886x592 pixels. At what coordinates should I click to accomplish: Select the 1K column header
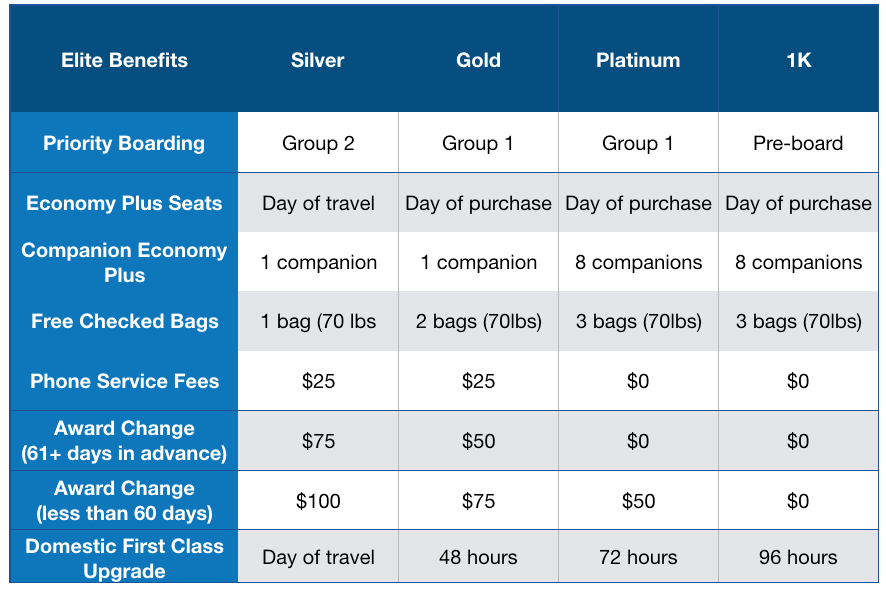click(798, 60)
